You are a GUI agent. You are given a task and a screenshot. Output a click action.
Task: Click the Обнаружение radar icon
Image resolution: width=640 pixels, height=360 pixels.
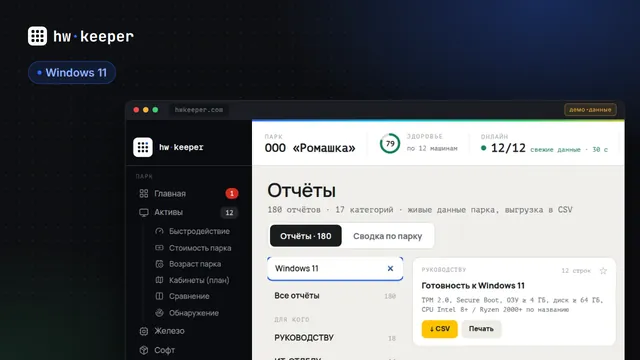tap(160, 313)
